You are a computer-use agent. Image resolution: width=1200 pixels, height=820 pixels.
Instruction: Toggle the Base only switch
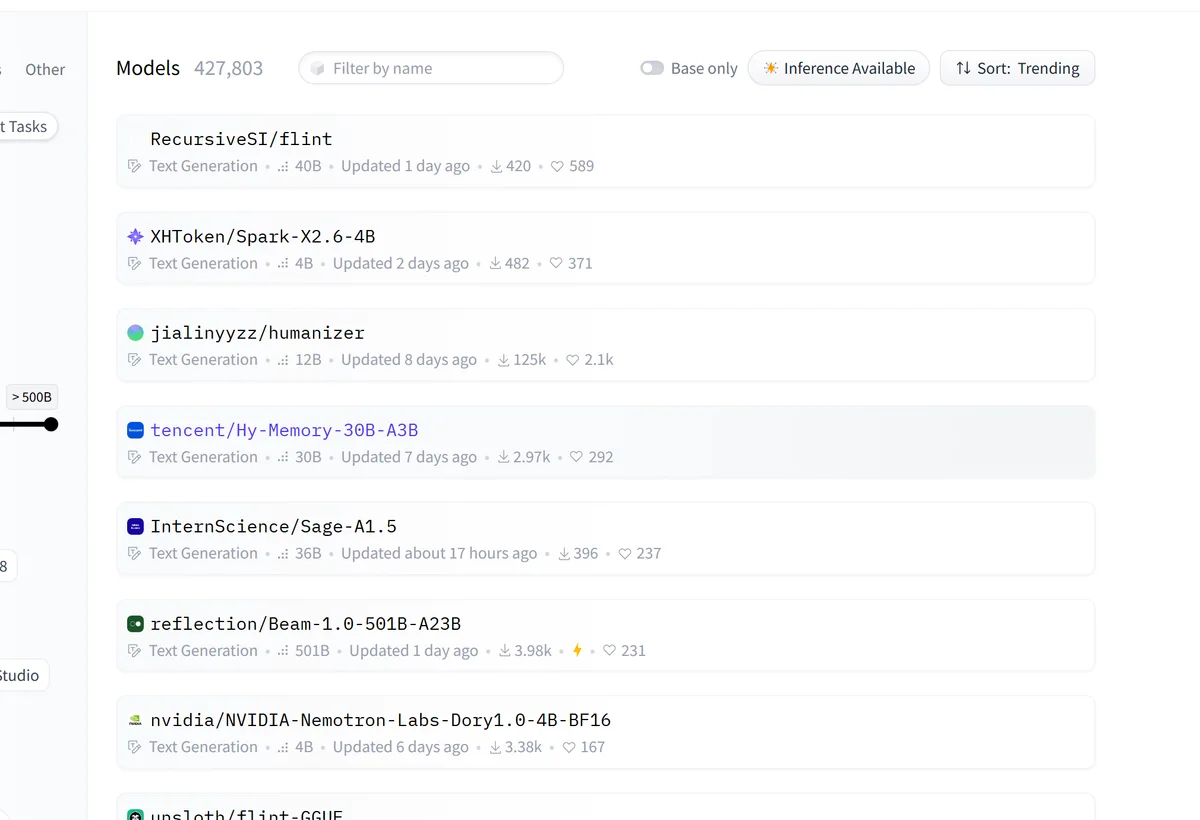[652, 68]
